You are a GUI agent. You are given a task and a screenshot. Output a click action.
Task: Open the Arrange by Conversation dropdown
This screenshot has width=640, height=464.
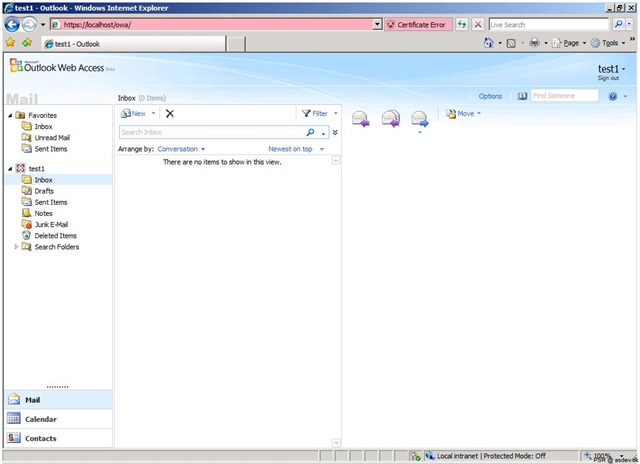coord(181,149)
